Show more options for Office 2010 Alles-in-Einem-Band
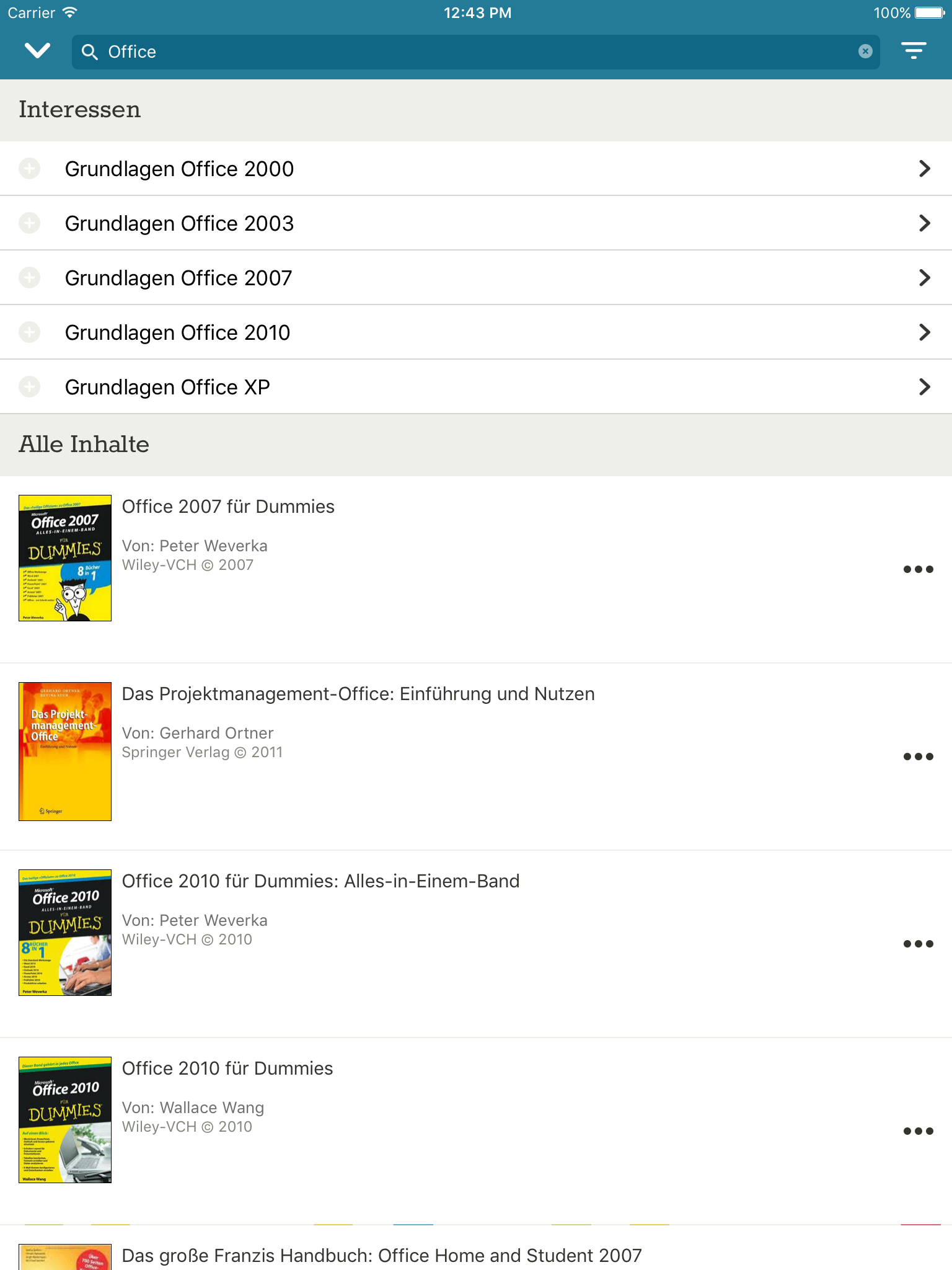Image resolution: width=952 pixels, height=1270 pixels. pyautogui.click(x=918, y=944)
